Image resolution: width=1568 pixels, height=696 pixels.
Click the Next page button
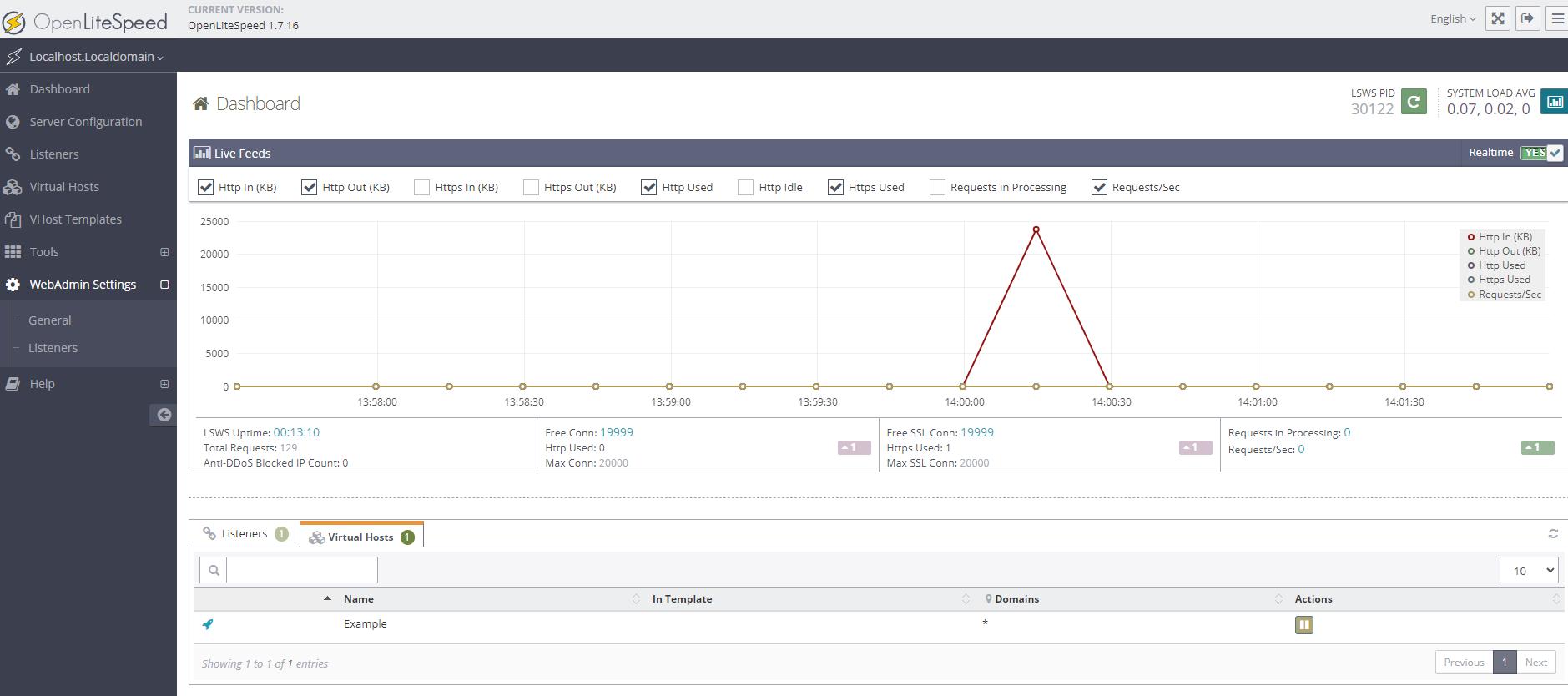click(1536, 663)
